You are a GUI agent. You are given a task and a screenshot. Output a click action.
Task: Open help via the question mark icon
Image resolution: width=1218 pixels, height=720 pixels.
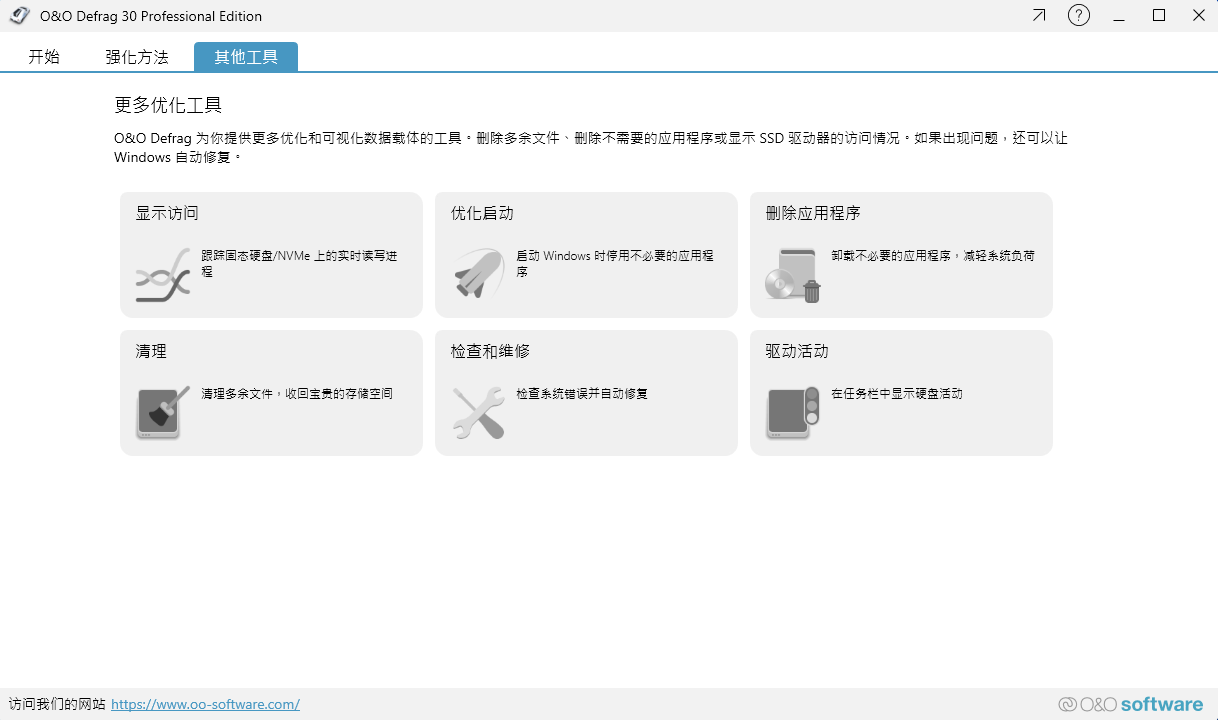pos(1078,16)
